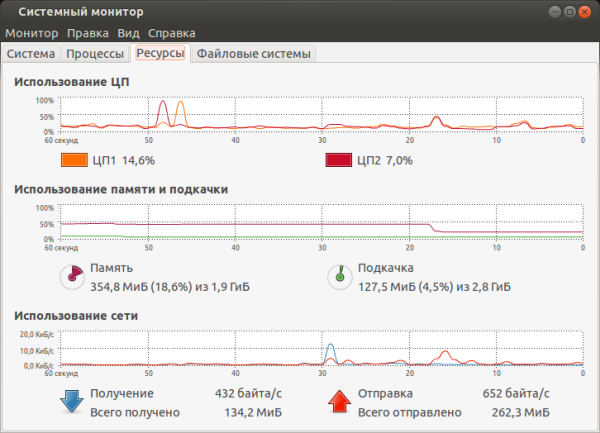Select the Ресурсы tab
600x433 pixels.
click(x=160, y=53)
